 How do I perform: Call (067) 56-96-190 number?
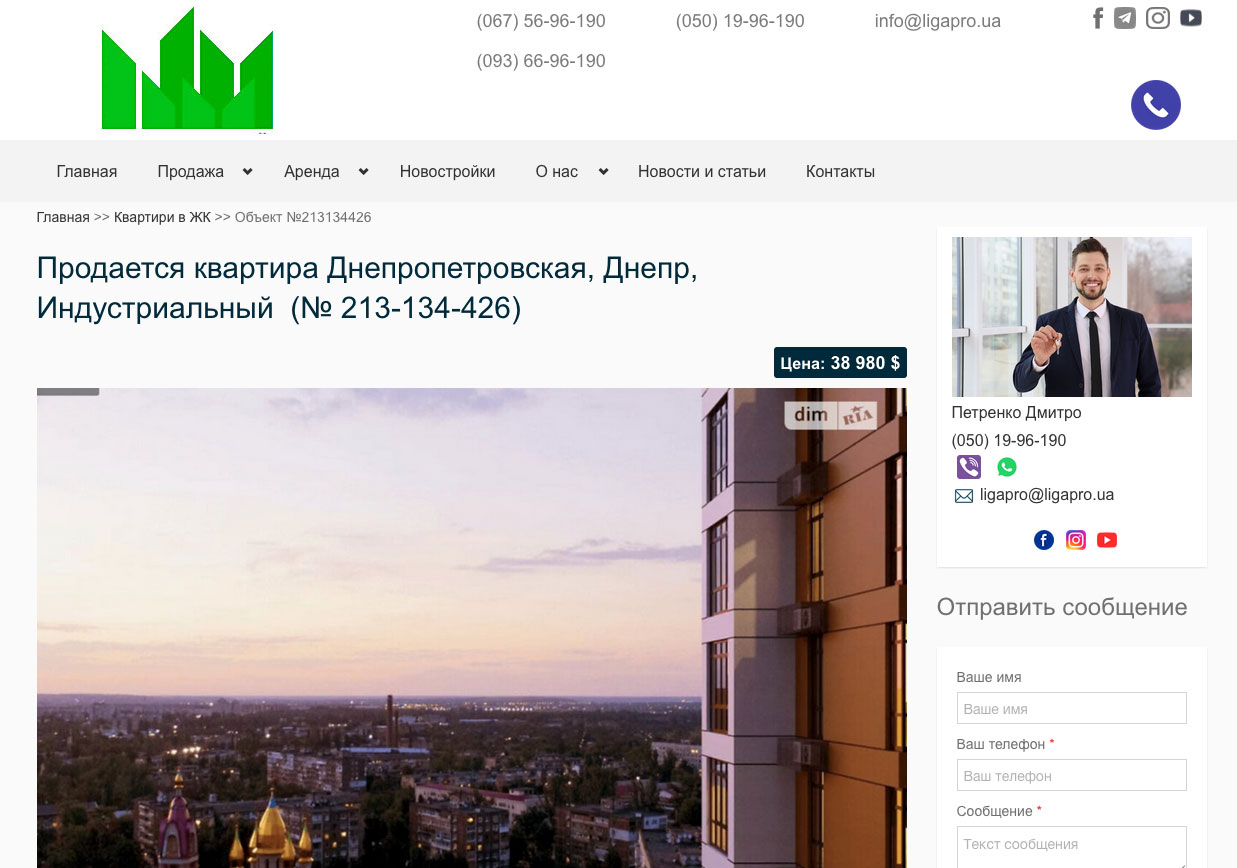pyautogui.click(x=541, y=21)
